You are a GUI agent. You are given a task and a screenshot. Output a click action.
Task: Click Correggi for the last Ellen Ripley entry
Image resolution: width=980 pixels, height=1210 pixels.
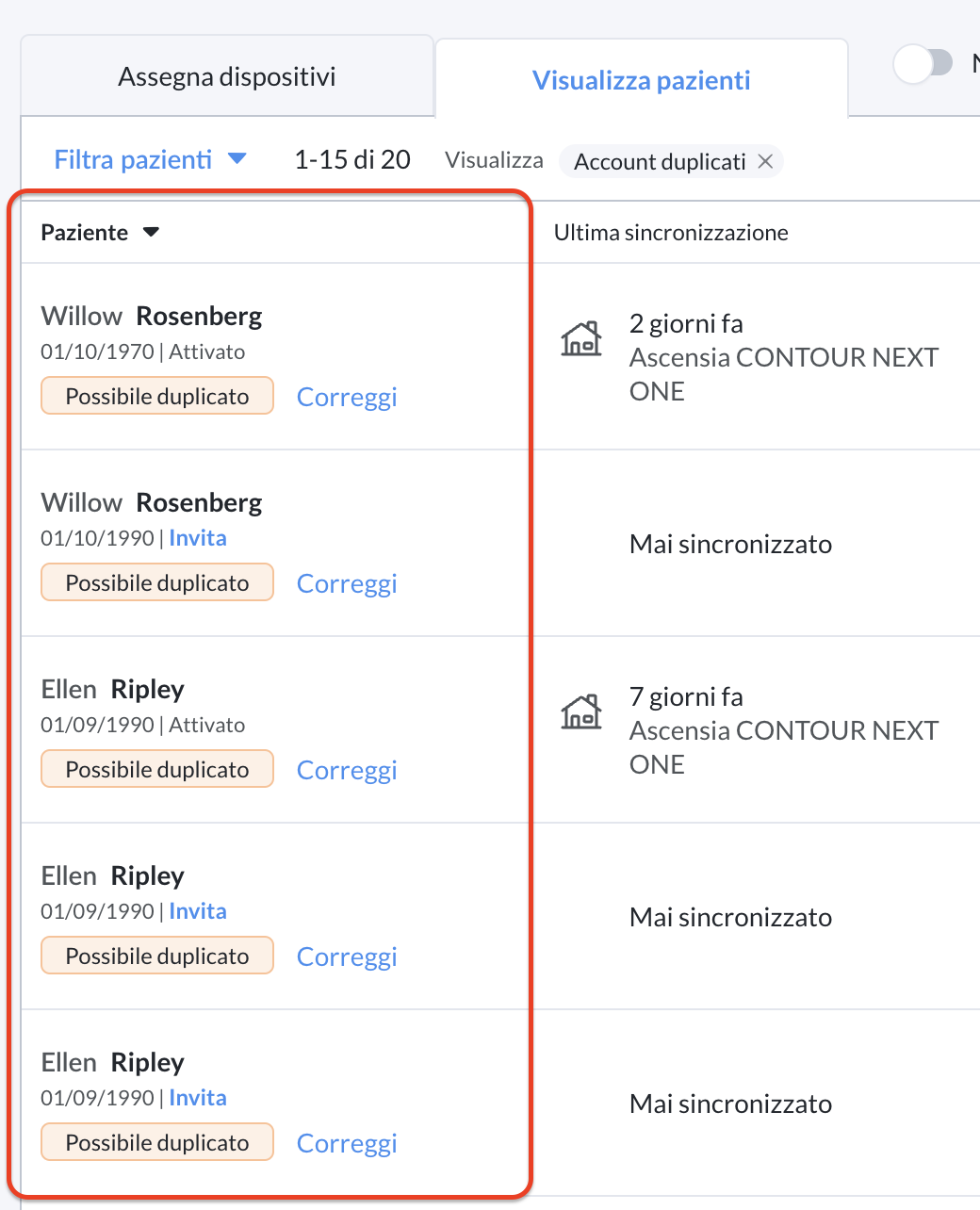pyautogui.click(x=347, y=1143)
